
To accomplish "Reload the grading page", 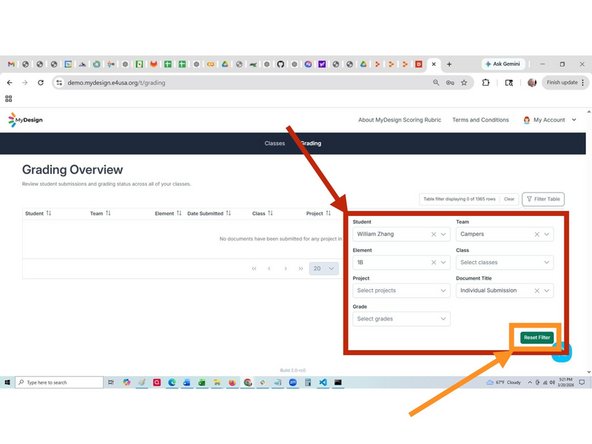I will (x=40, y=82).
